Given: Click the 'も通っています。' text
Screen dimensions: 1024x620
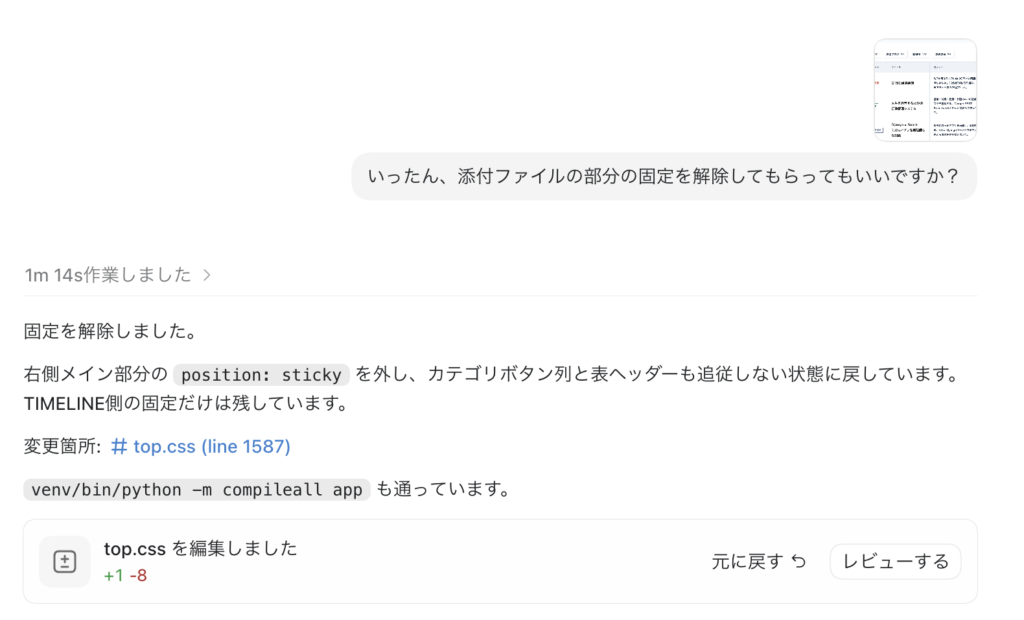Looking at the screenshot, I should tap(444, 489).
